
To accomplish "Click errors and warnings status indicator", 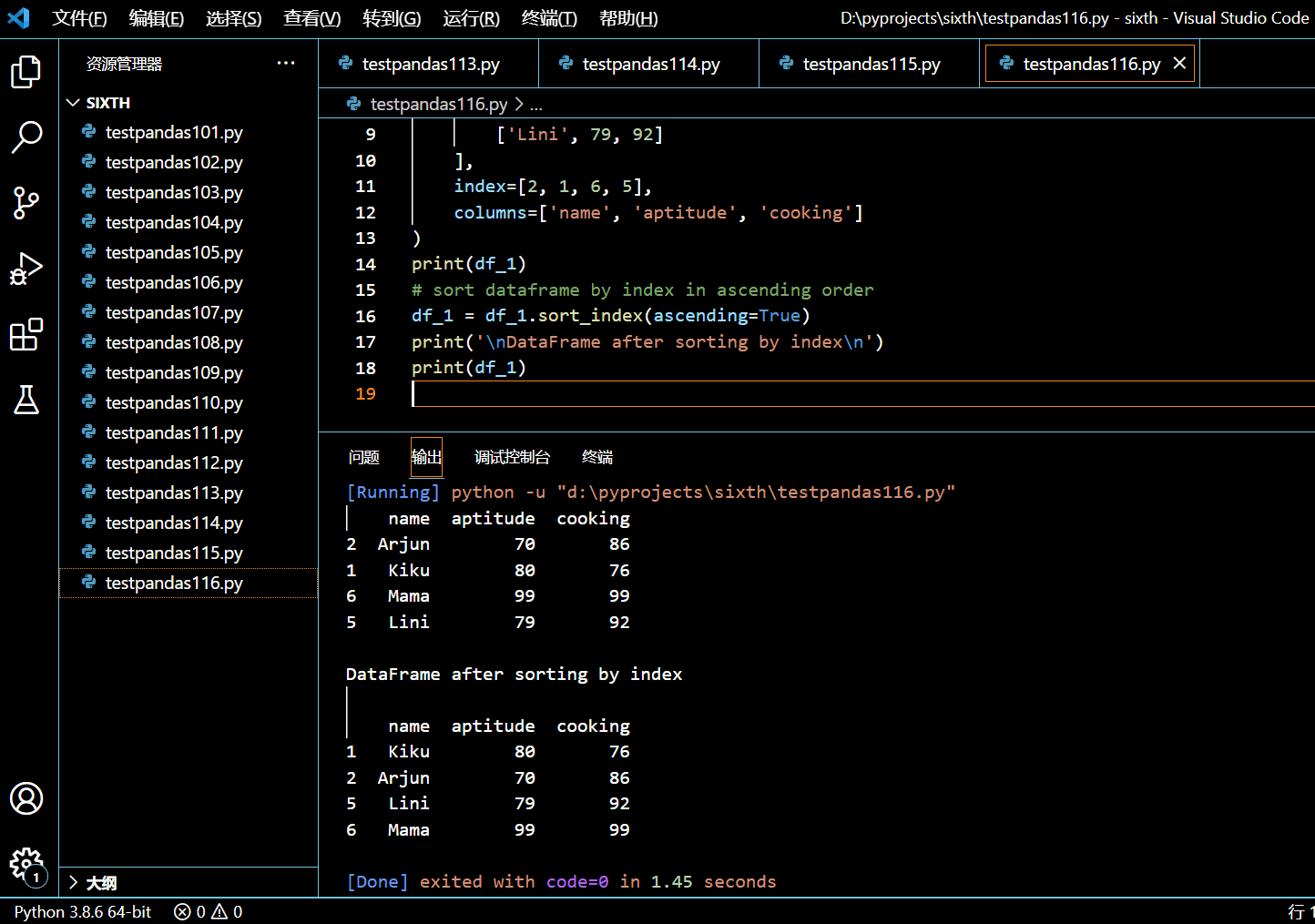I will (x=209, y=911).
